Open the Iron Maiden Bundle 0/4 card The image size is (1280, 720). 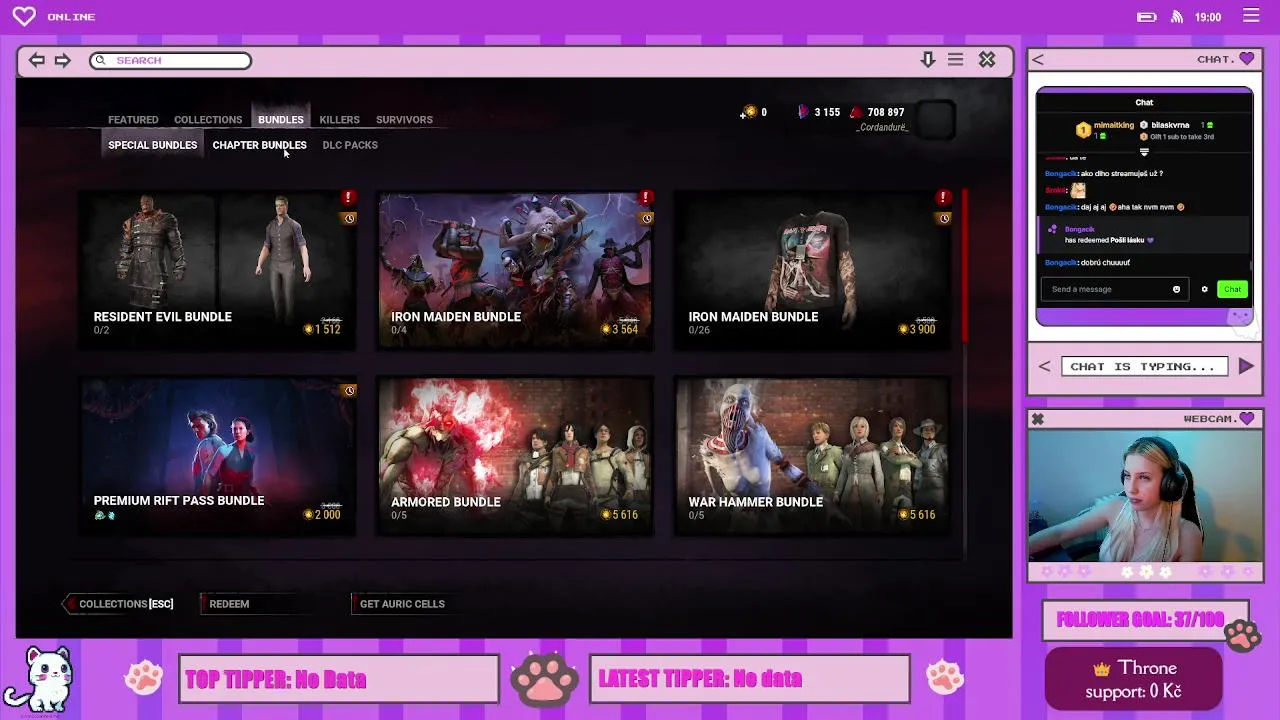pyautogui.click(x=515, y=269)
